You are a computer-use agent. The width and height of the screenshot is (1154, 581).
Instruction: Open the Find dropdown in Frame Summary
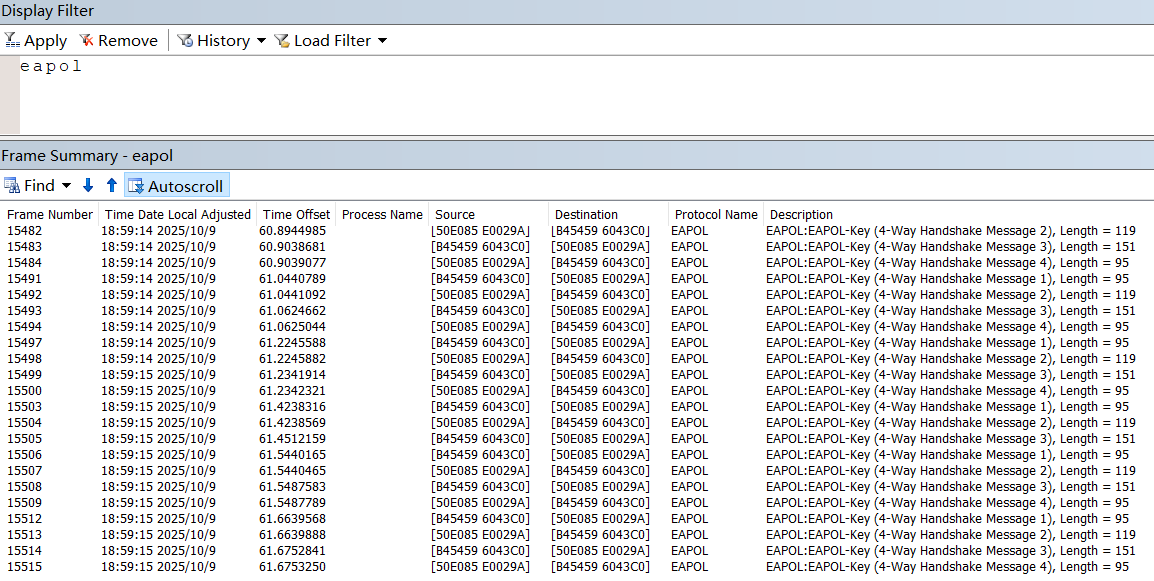(x=38, y=186)
